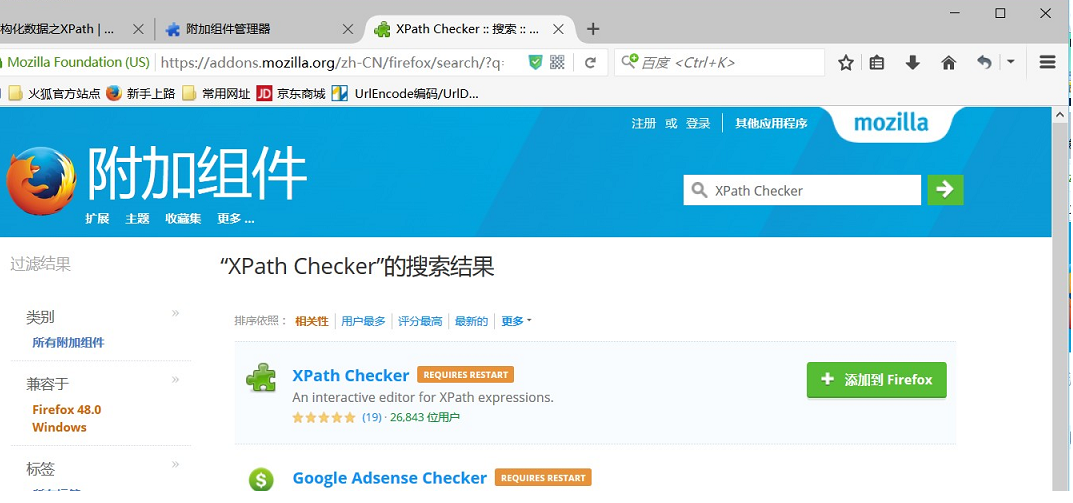Open the bookmarks list icon
The image size is (1073, 503).
pos(877,63)
